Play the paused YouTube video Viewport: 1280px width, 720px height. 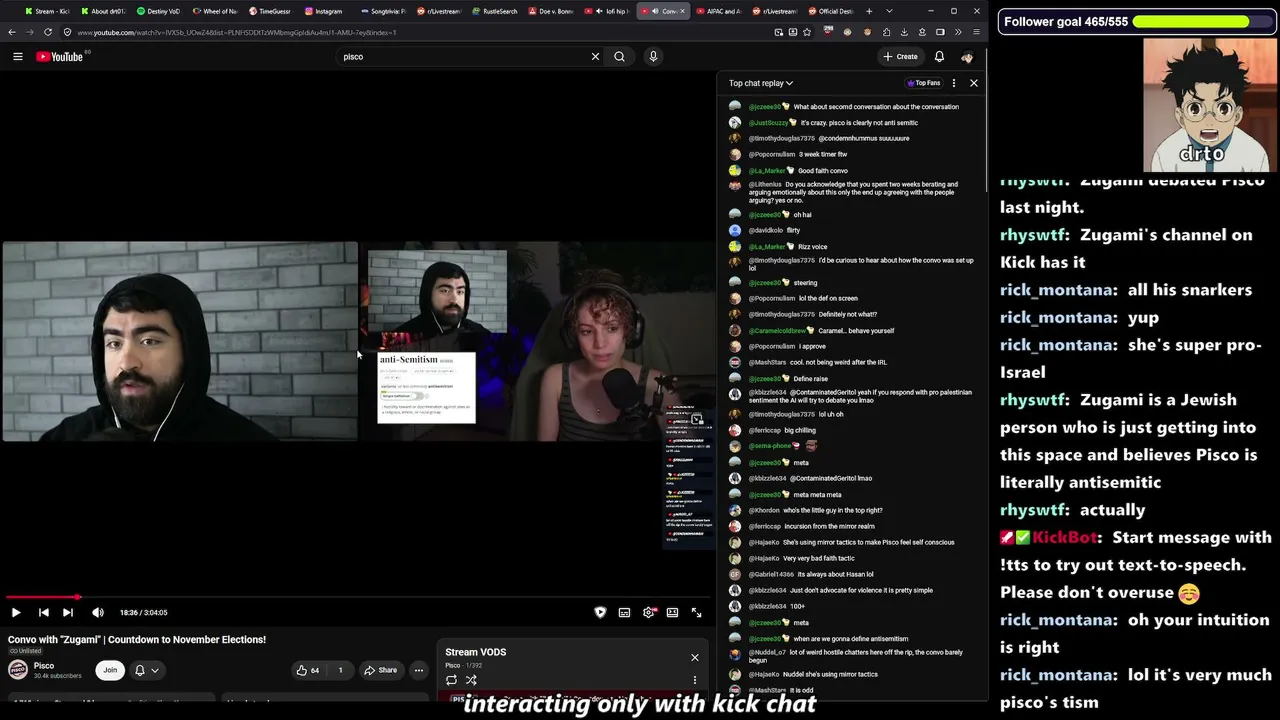point(16,612)
